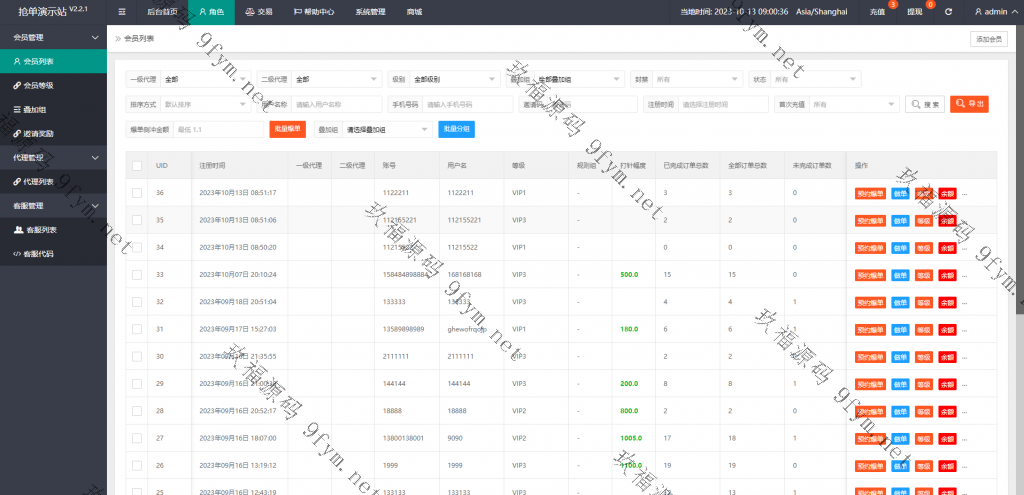Open the 状态 dropdown

click(816, 79)
